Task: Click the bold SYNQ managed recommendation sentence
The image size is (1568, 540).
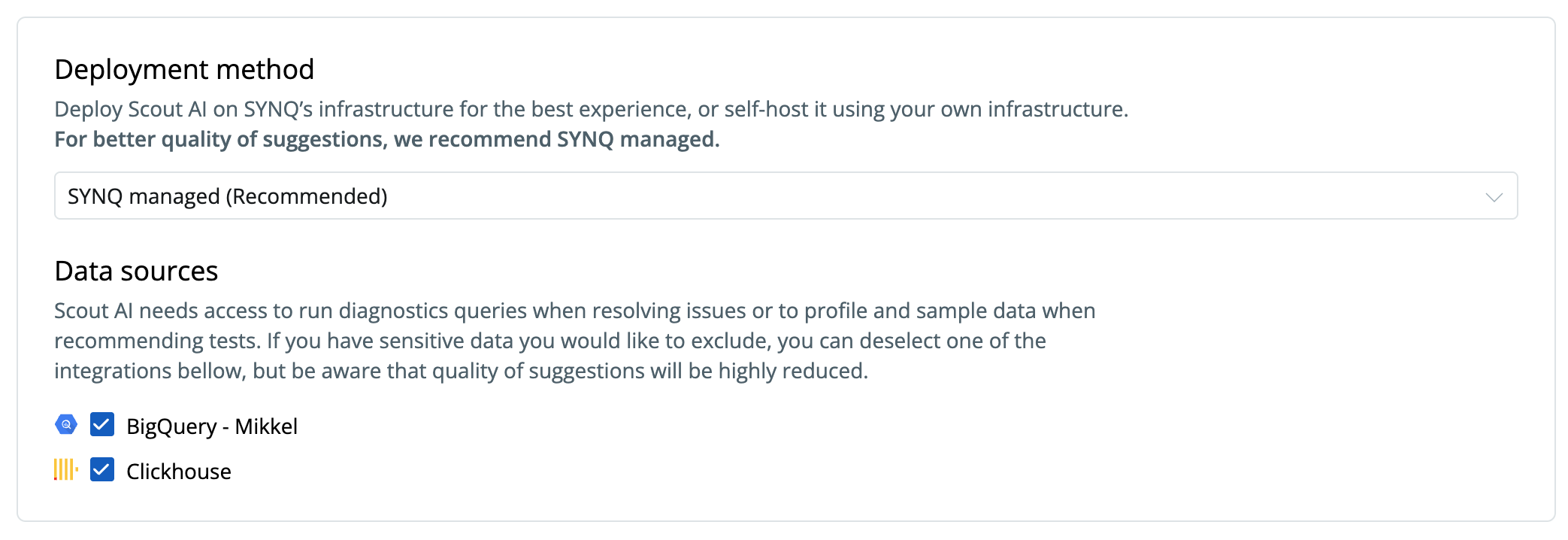Action: coord(386,139)
